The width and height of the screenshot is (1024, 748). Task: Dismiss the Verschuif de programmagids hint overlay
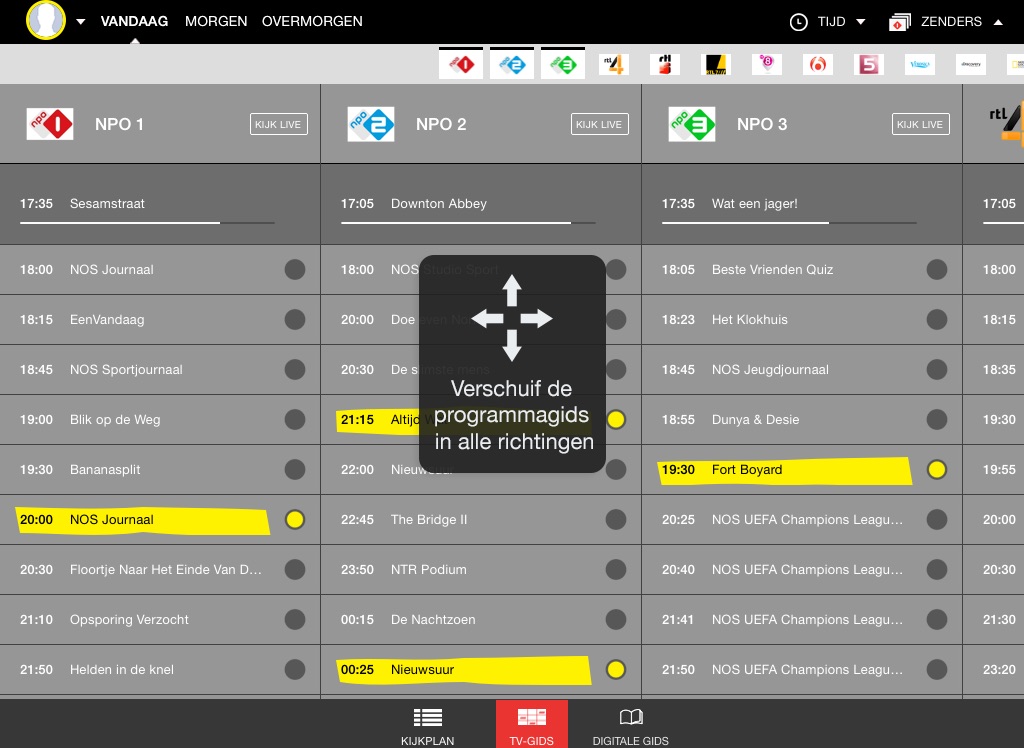pos(512,364)
